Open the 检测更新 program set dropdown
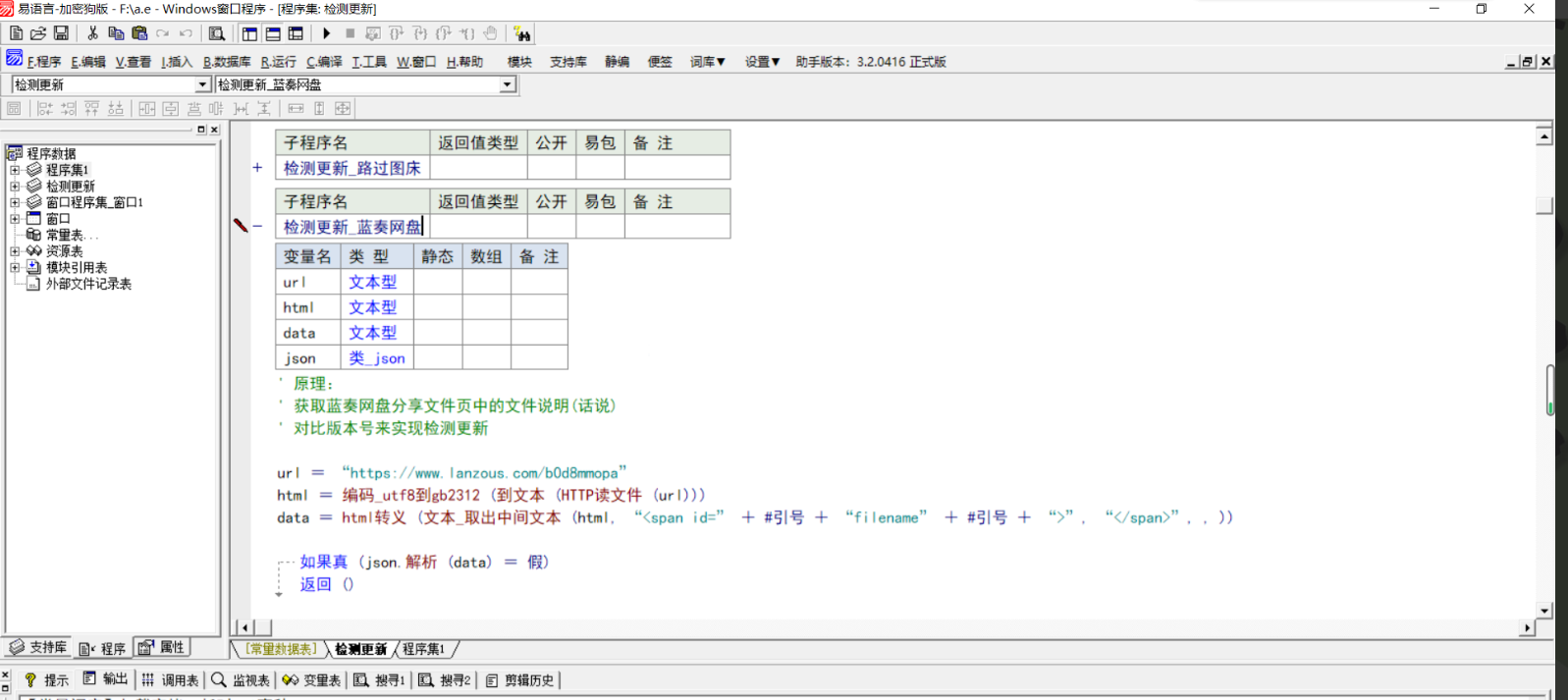Image resolution: width=1568 pixels, height=700 pixels. pos(202,85)
